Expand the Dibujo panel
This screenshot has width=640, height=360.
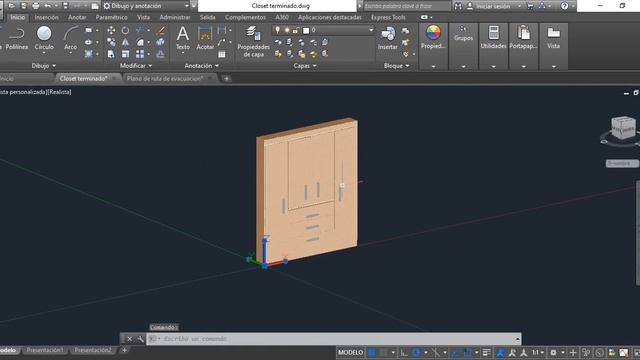coord(44,65)
